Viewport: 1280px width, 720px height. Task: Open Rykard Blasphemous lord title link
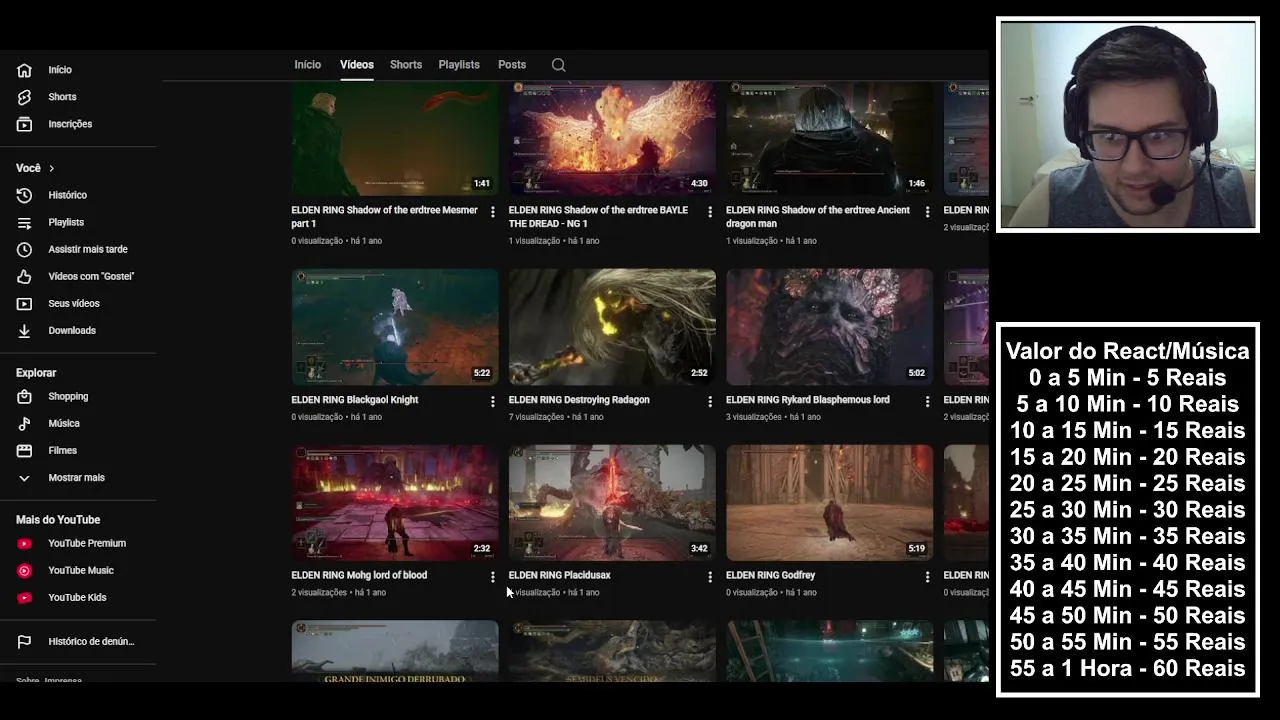[x=807, y=400]
